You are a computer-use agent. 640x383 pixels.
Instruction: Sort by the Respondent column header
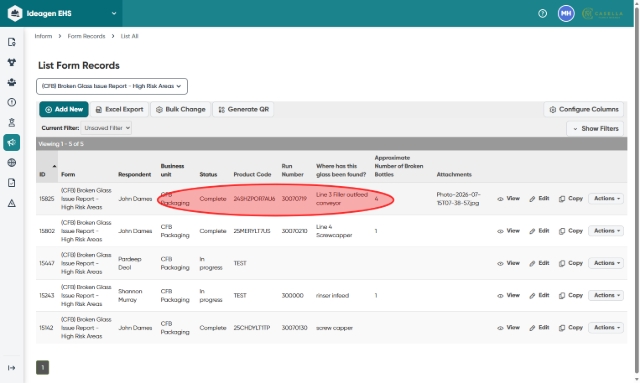(x=135, y=174)
